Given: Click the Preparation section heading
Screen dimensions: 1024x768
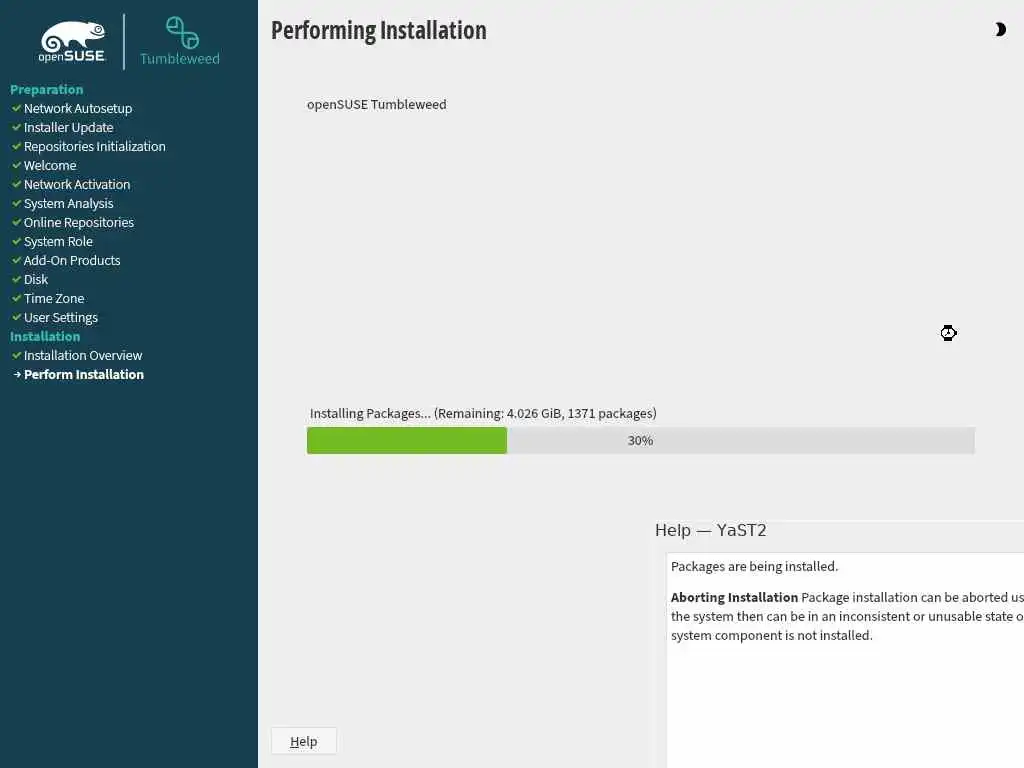Looking at the screenshot, I should coord(46,89).
